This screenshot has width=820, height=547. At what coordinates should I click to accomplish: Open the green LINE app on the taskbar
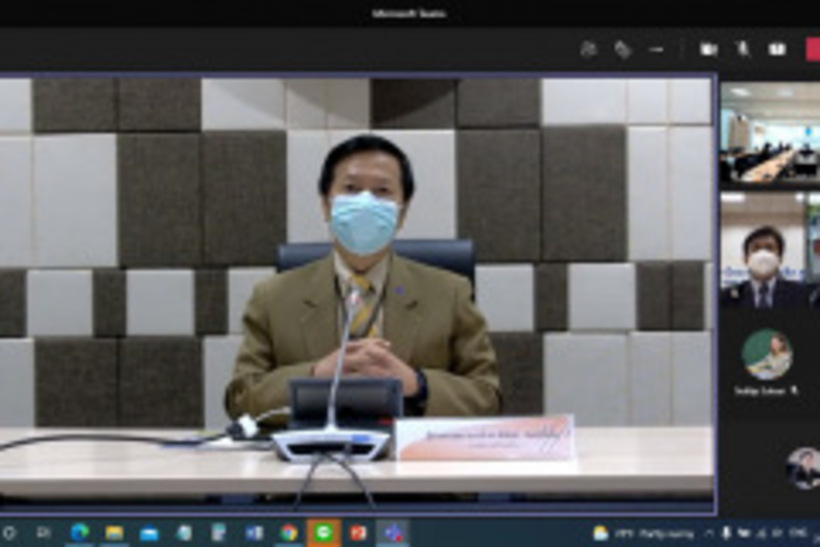point(324,533)
